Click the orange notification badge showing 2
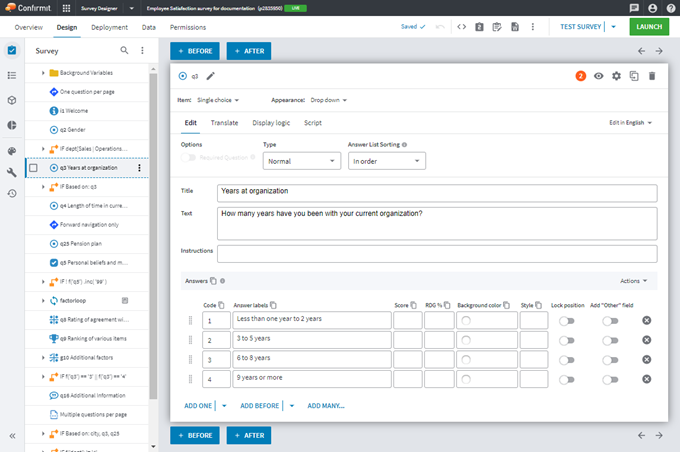 coord(580,76)
